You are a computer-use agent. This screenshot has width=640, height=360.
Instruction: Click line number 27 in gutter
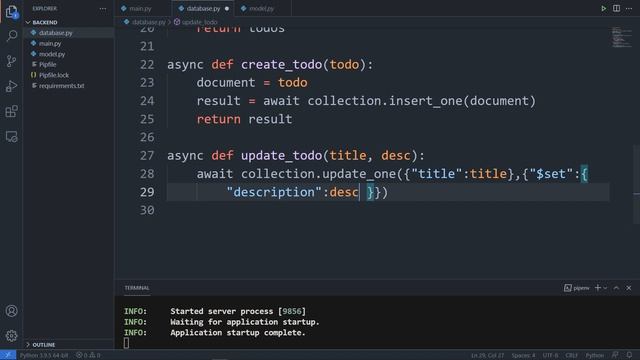point(147,156)
